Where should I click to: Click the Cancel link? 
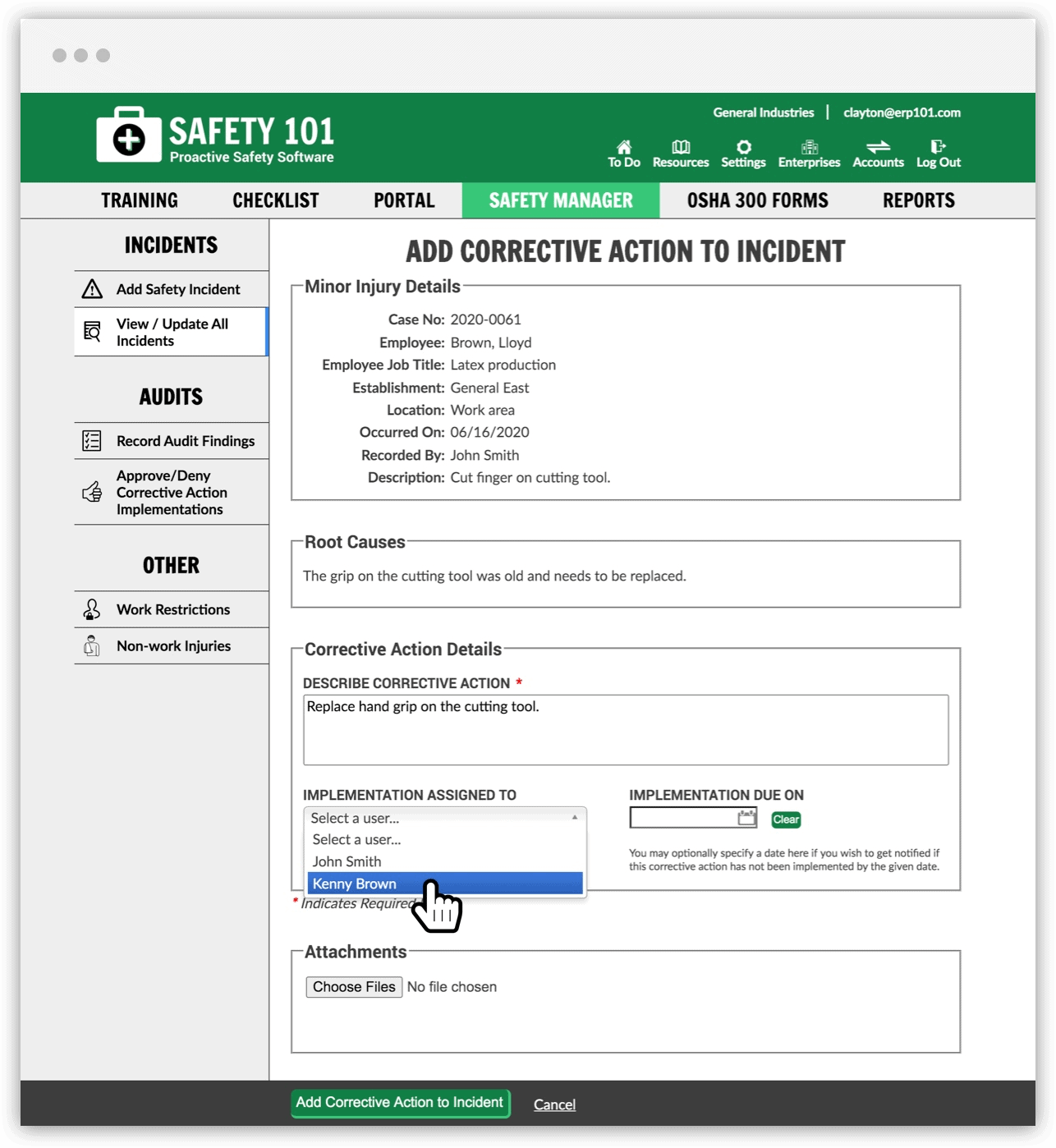(554, 1104)
